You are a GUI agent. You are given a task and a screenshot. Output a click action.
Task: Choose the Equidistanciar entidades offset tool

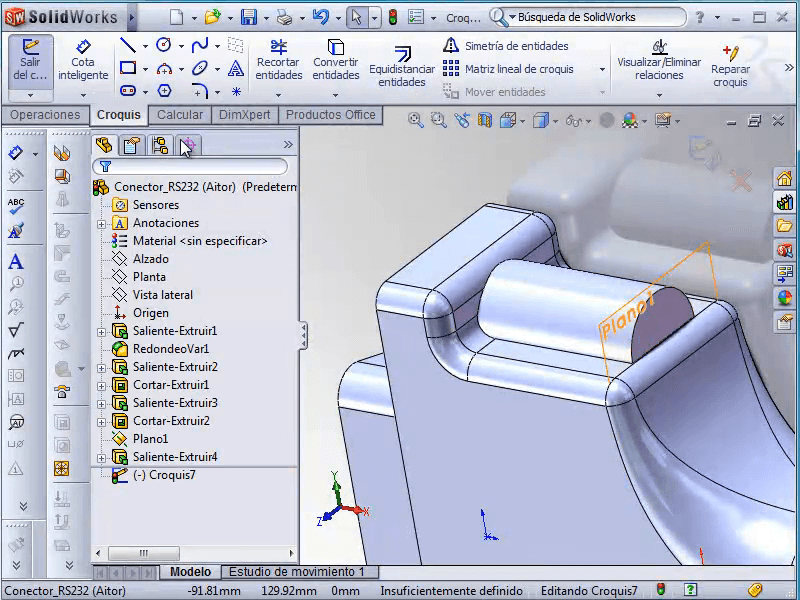click(x=402, y=66)
